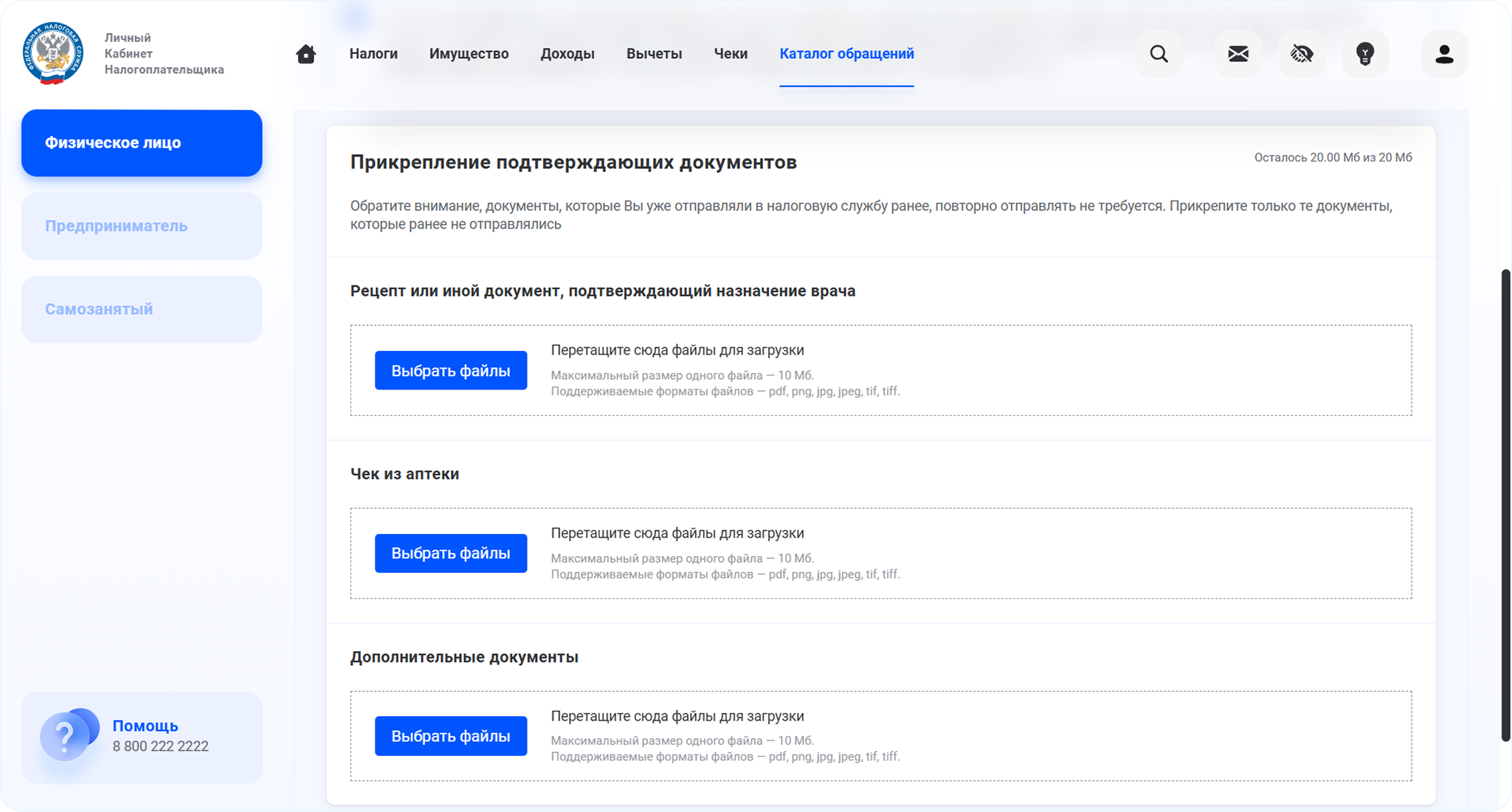1512x812 pixels.
Task: Choose files for doctor's prescription document
Action: click(451, 370)
